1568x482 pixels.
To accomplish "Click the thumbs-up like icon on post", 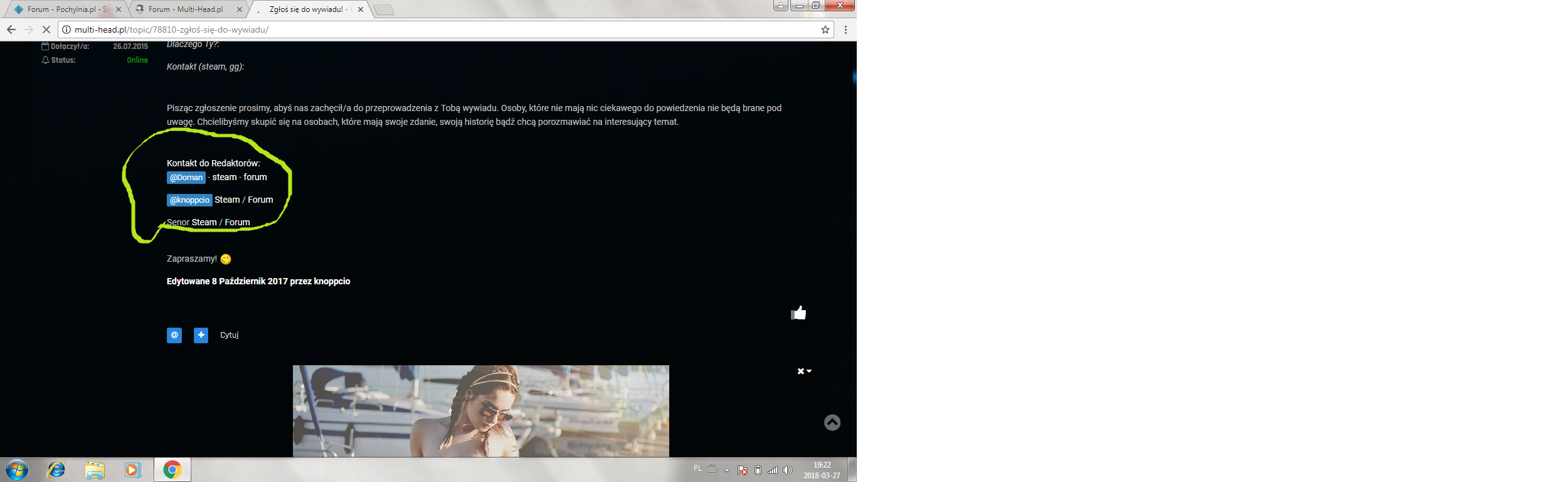I will click(798, 313).
